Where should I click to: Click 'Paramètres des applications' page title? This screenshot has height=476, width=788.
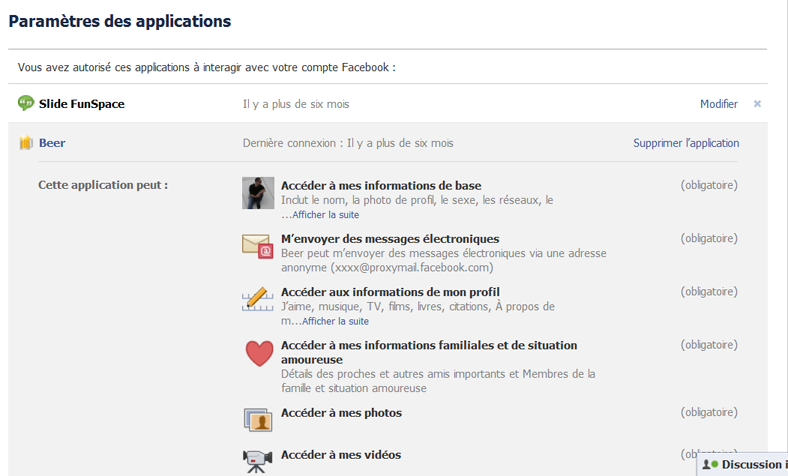tap(120, 21)
